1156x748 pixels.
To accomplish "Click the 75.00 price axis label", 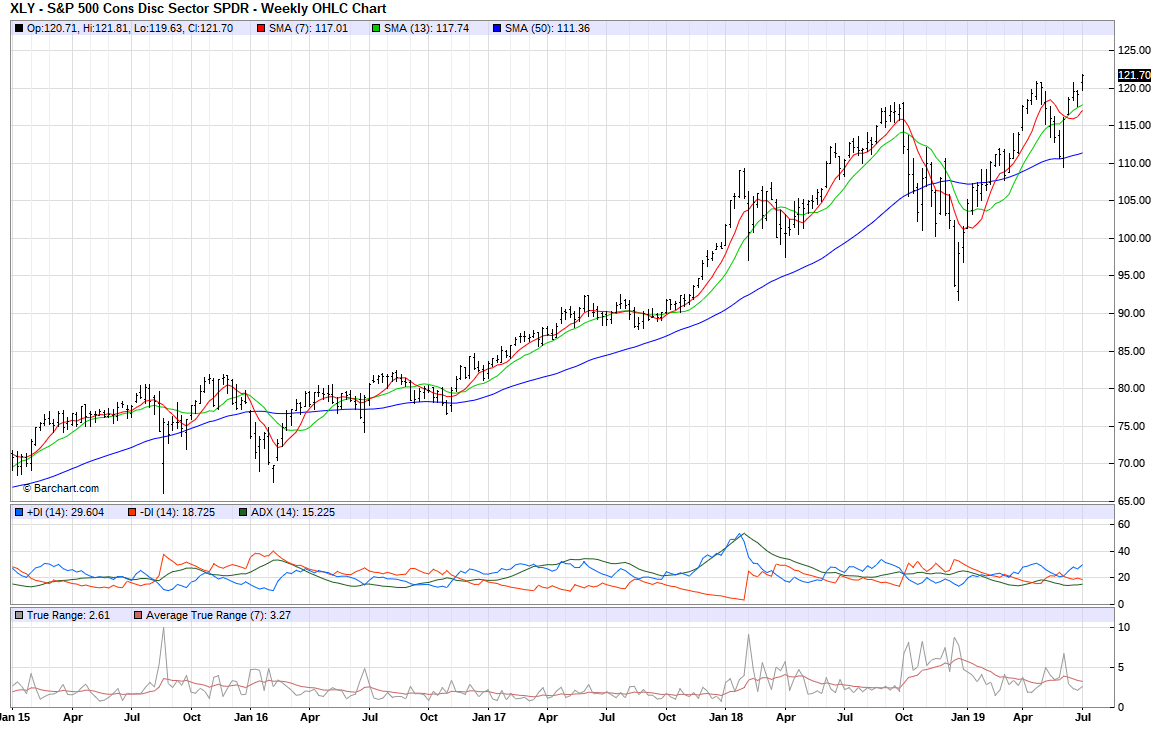I will tap(1134, 427).
